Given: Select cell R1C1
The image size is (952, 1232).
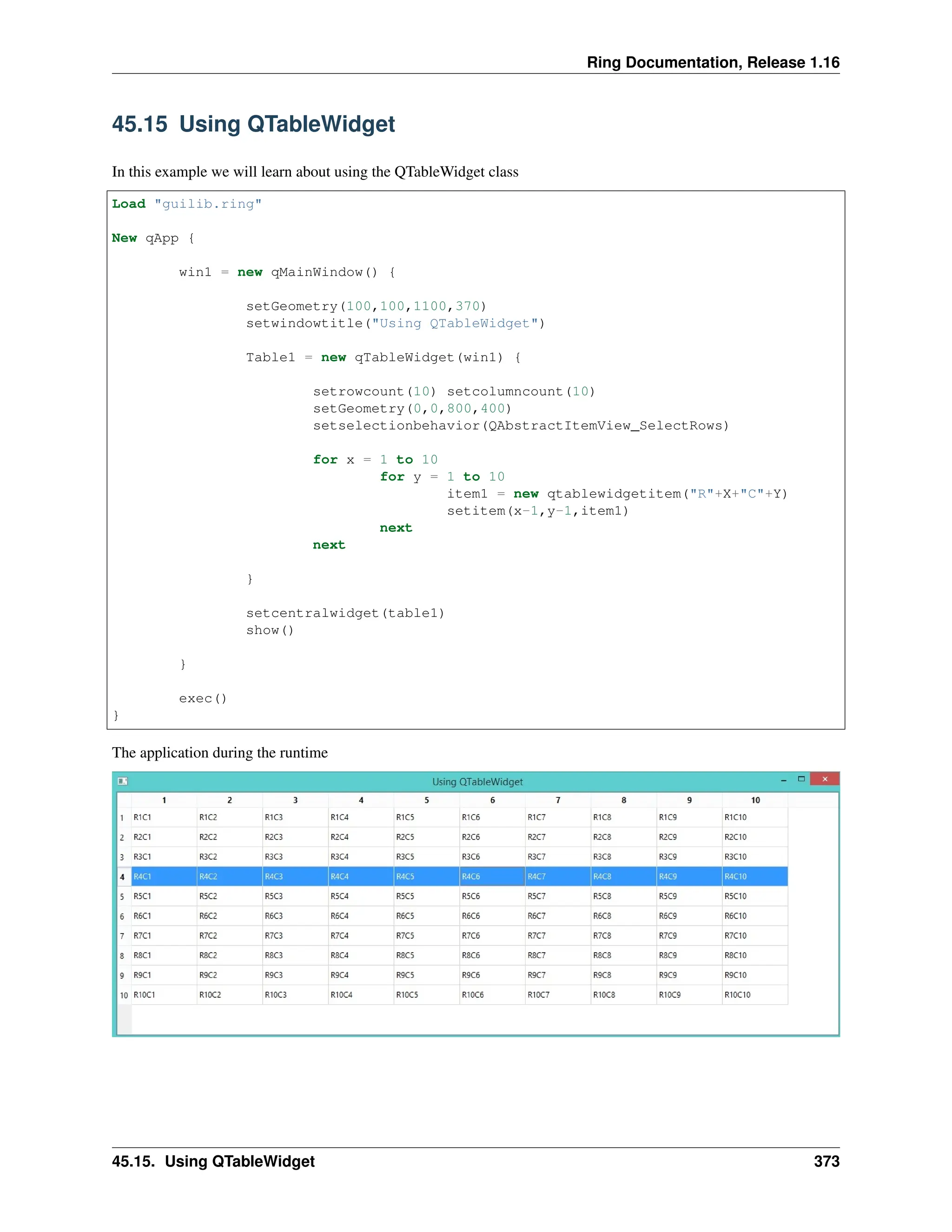Looking at the screenshot, I should 164,817.
